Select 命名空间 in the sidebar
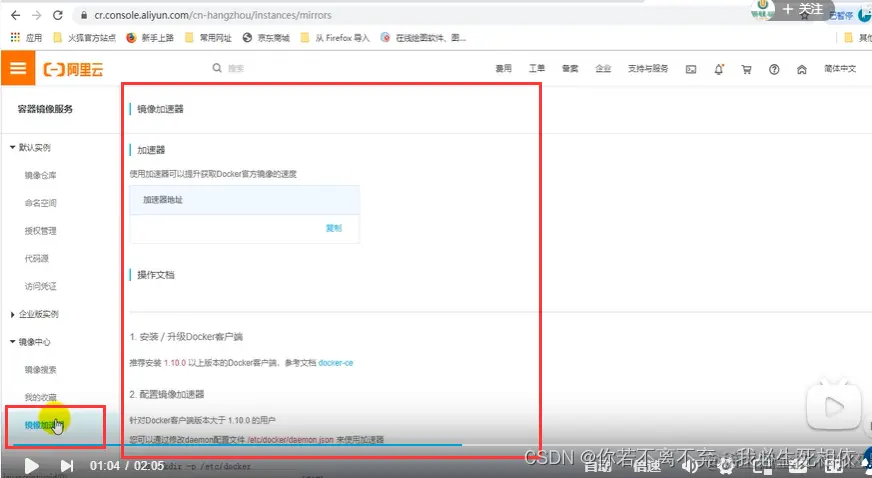Image resolution: width=872 pixels, height=478 pixels. point(40,203)
